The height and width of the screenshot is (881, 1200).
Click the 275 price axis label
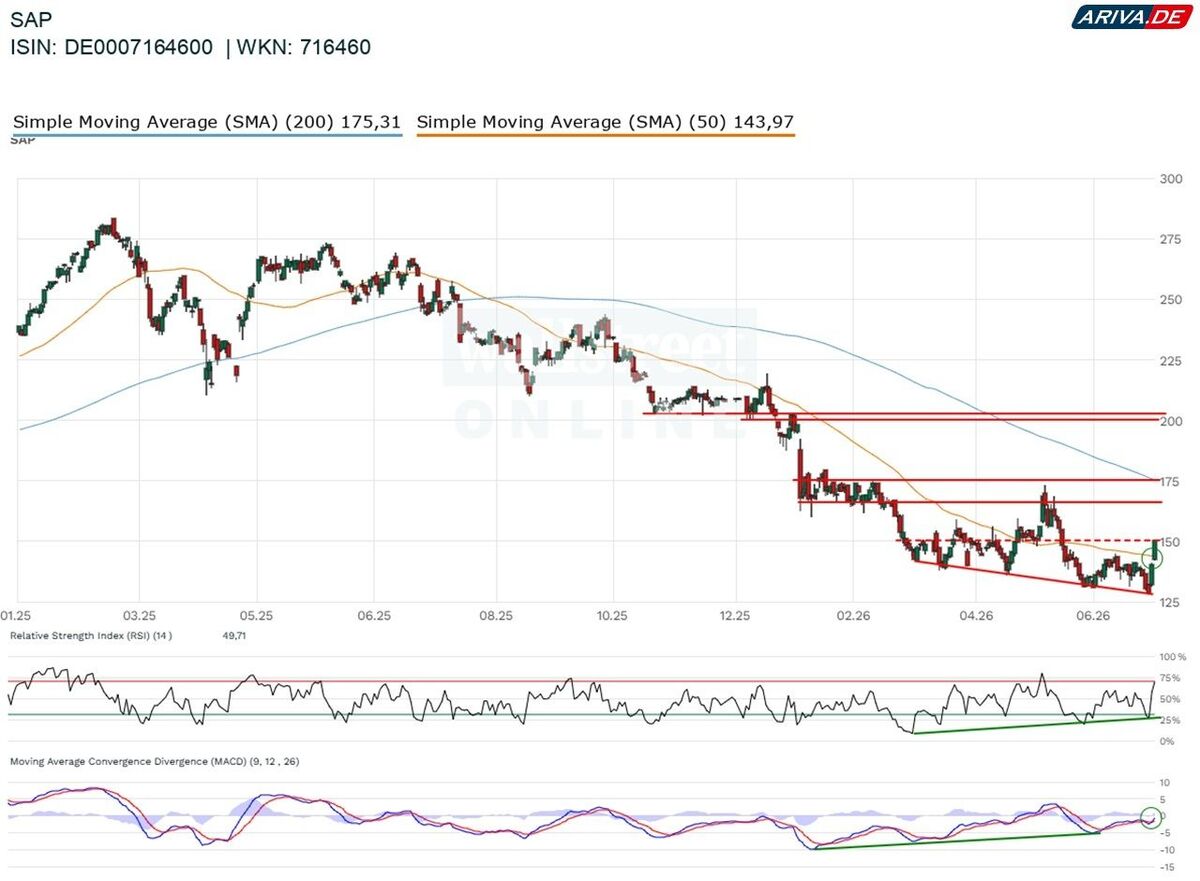(1170, 240)
